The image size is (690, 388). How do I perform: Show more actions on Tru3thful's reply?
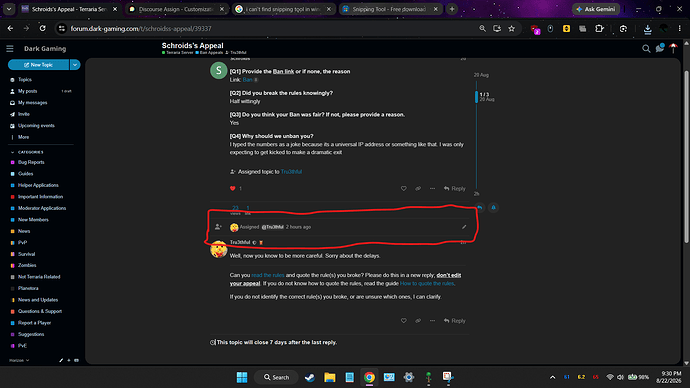coord(433,321)
